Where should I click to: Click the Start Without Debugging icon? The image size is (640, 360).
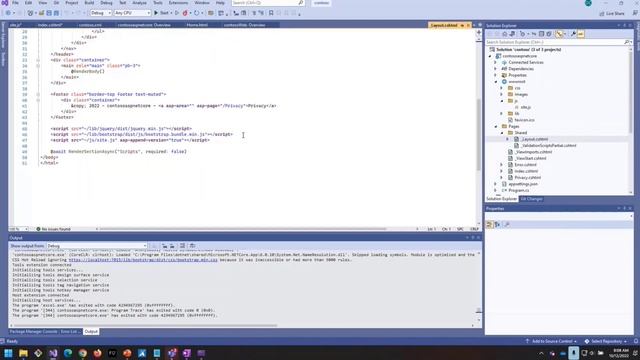[177, 13]
